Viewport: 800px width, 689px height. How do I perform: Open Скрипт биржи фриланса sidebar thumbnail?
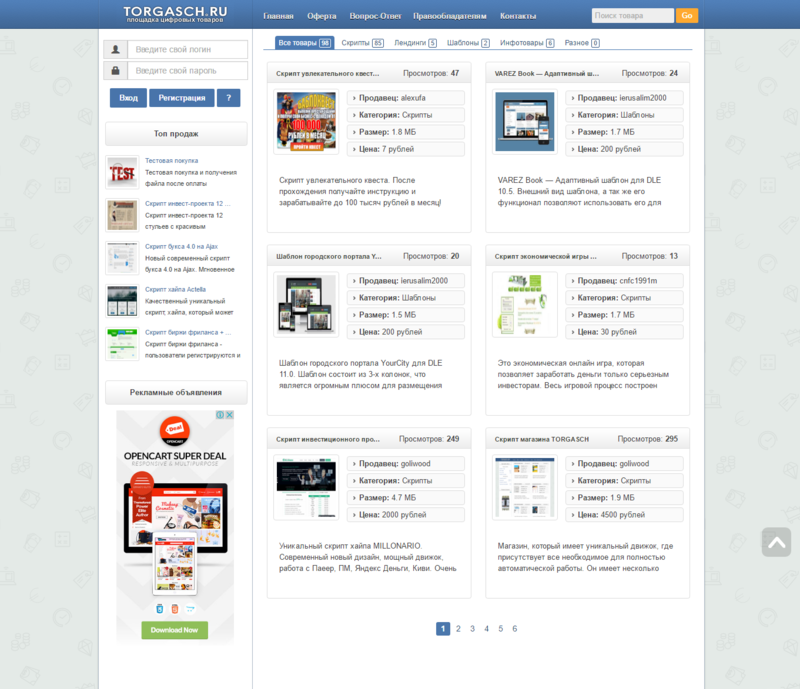[x=122, y=344]
